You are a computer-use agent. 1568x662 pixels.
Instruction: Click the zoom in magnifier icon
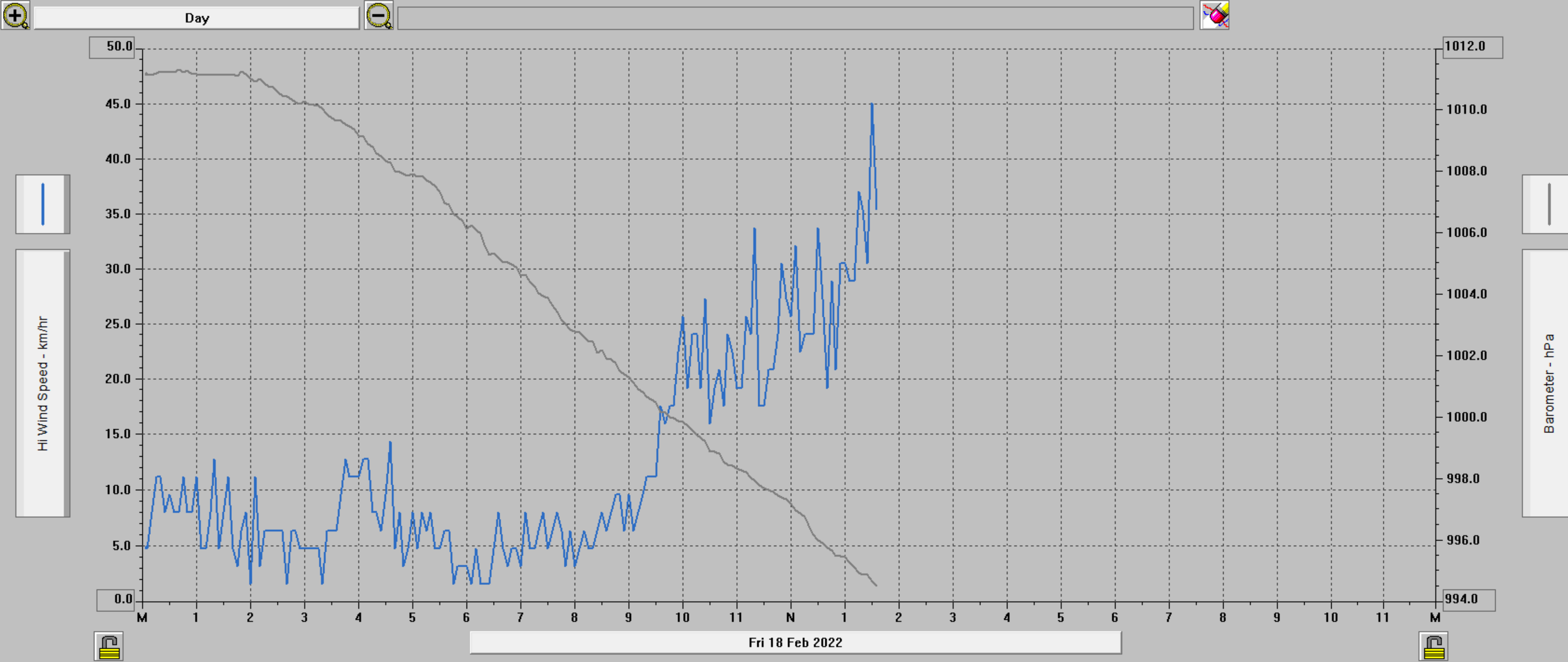pos(15,15)
